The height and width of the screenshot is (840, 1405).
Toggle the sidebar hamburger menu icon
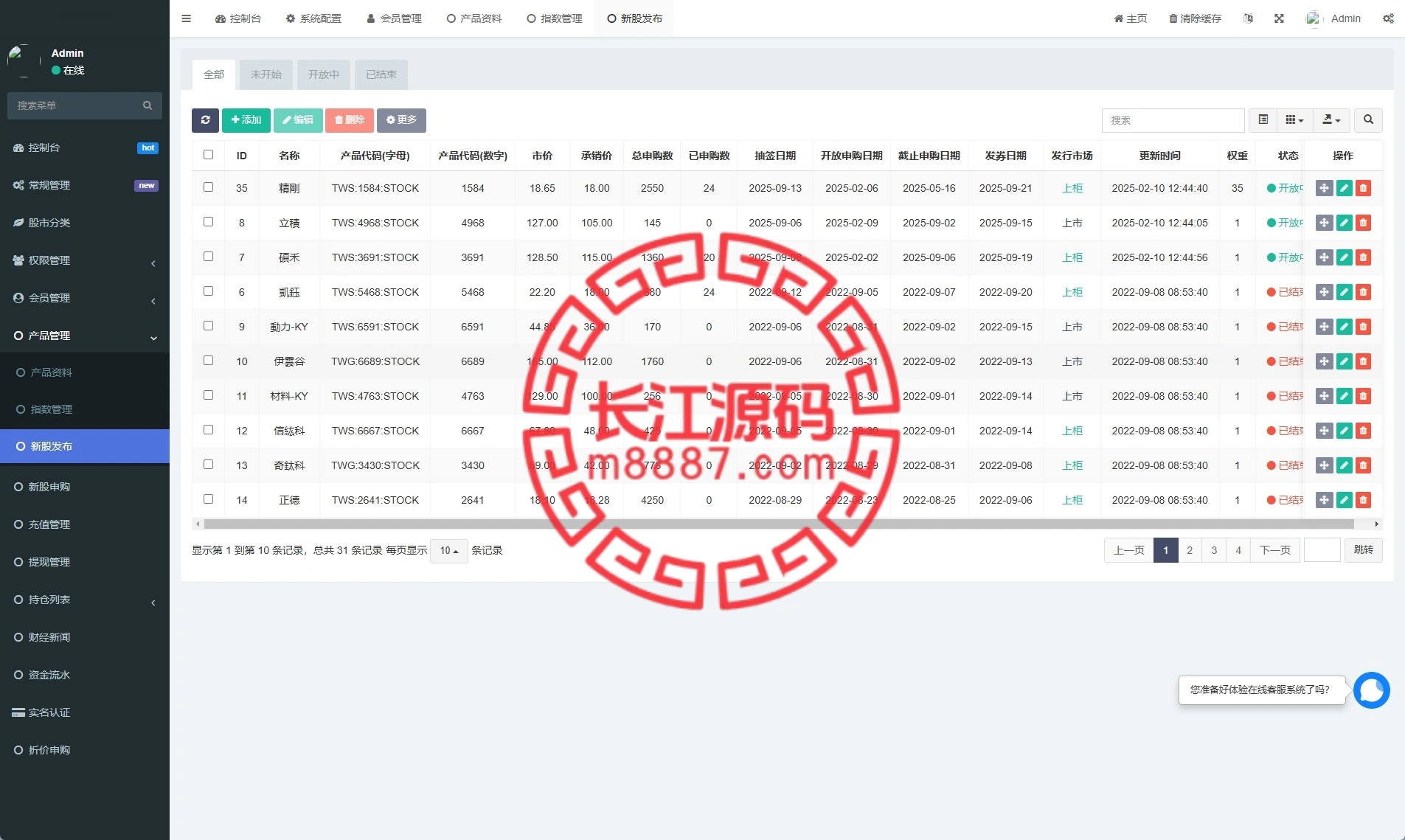coord(186,18)
